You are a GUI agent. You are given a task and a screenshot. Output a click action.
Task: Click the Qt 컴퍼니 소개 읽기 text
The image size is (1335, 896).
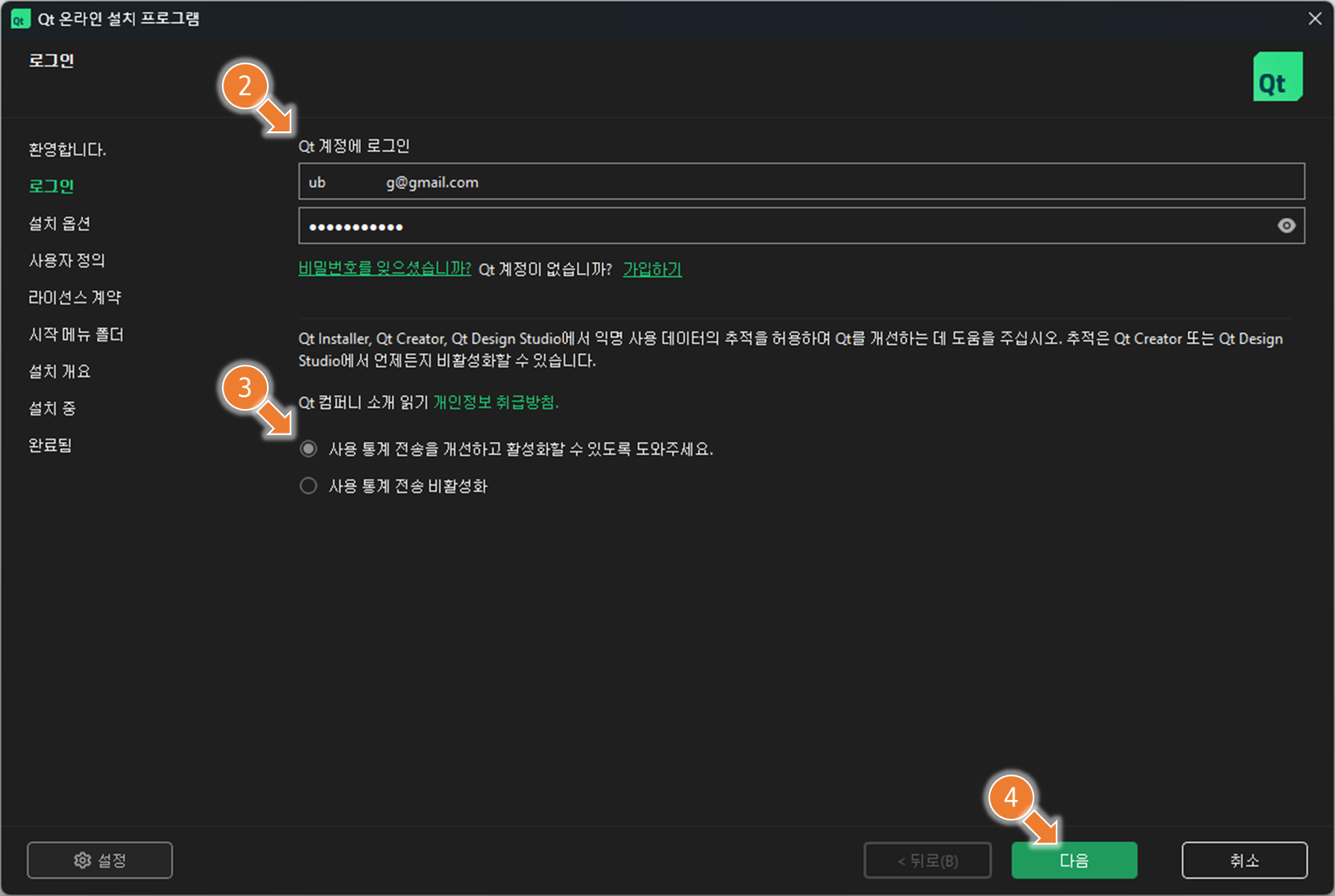363,402
